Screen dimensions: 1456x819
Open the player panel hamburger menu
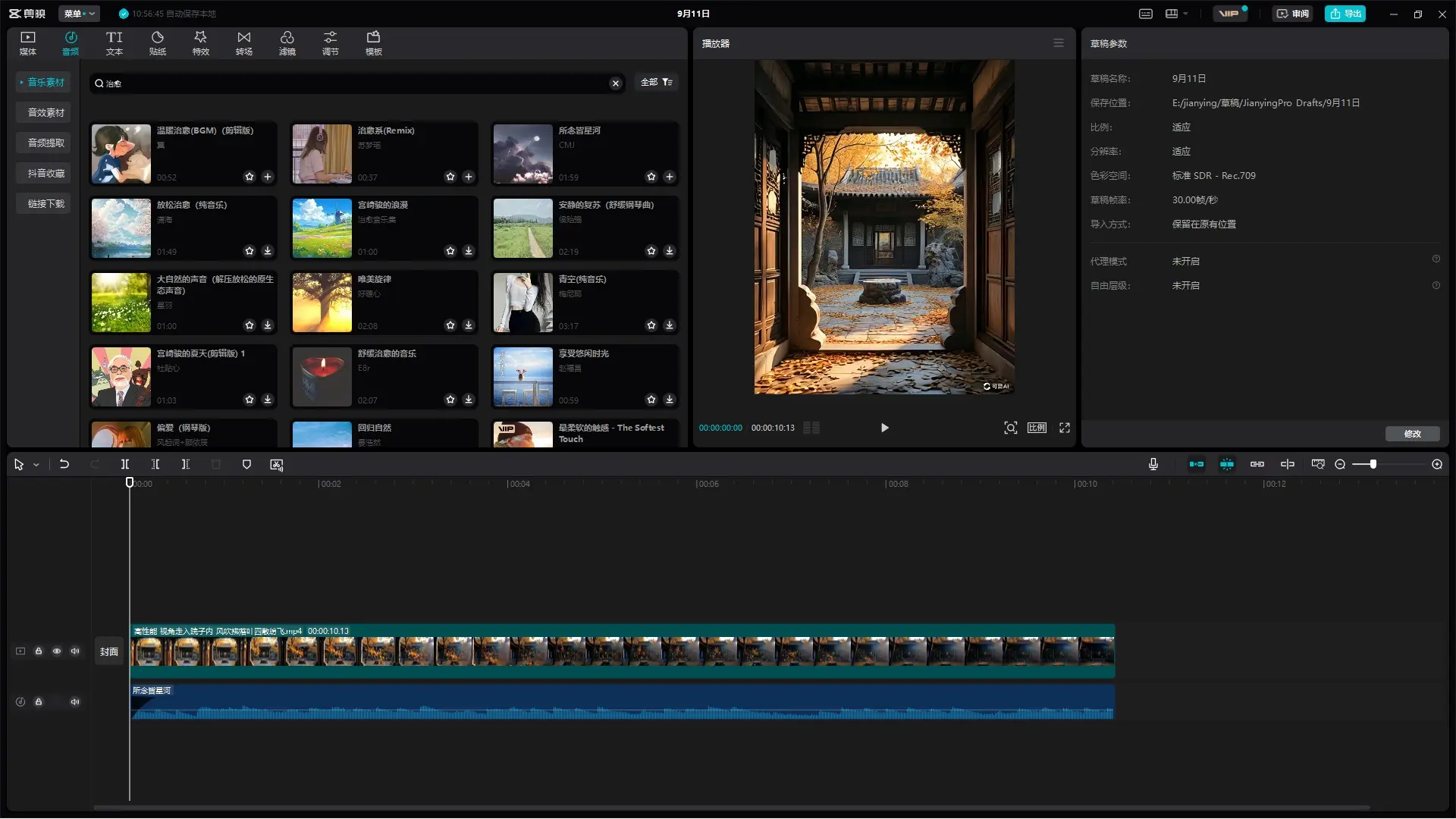[1059, 43]
